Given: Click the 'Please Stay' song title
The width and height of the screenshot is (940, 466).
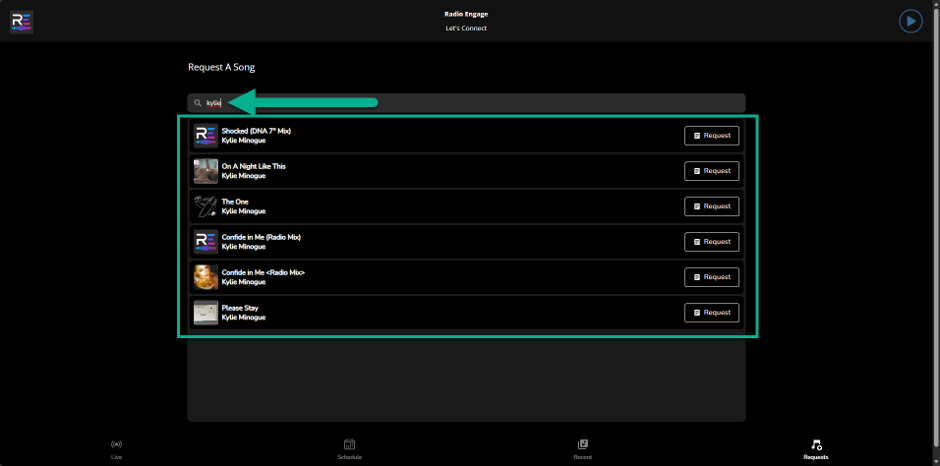Looking at the screenshot, I should point(240,308).
